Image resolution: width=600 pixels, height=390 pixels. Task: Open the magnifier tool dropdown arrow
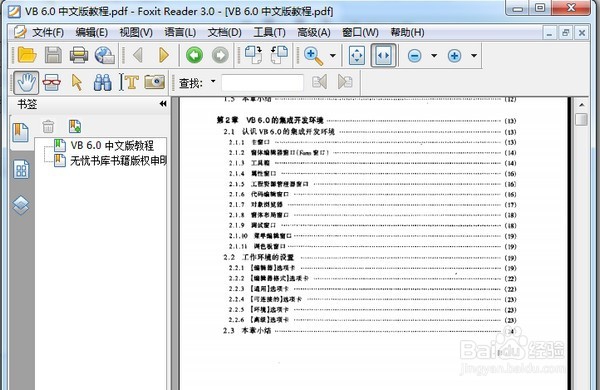click(x=333, y=56)
